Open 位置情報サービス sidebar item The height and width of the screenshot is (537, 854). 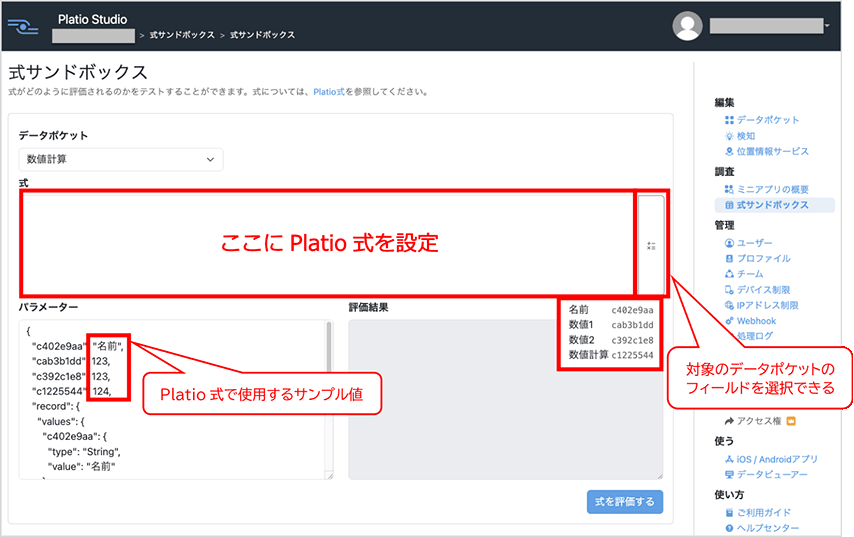[x=767, y=151]
